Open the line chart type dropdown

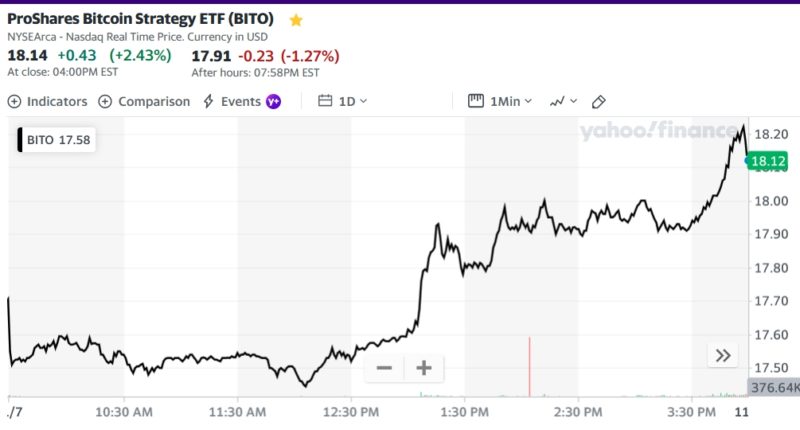point(563,101)
